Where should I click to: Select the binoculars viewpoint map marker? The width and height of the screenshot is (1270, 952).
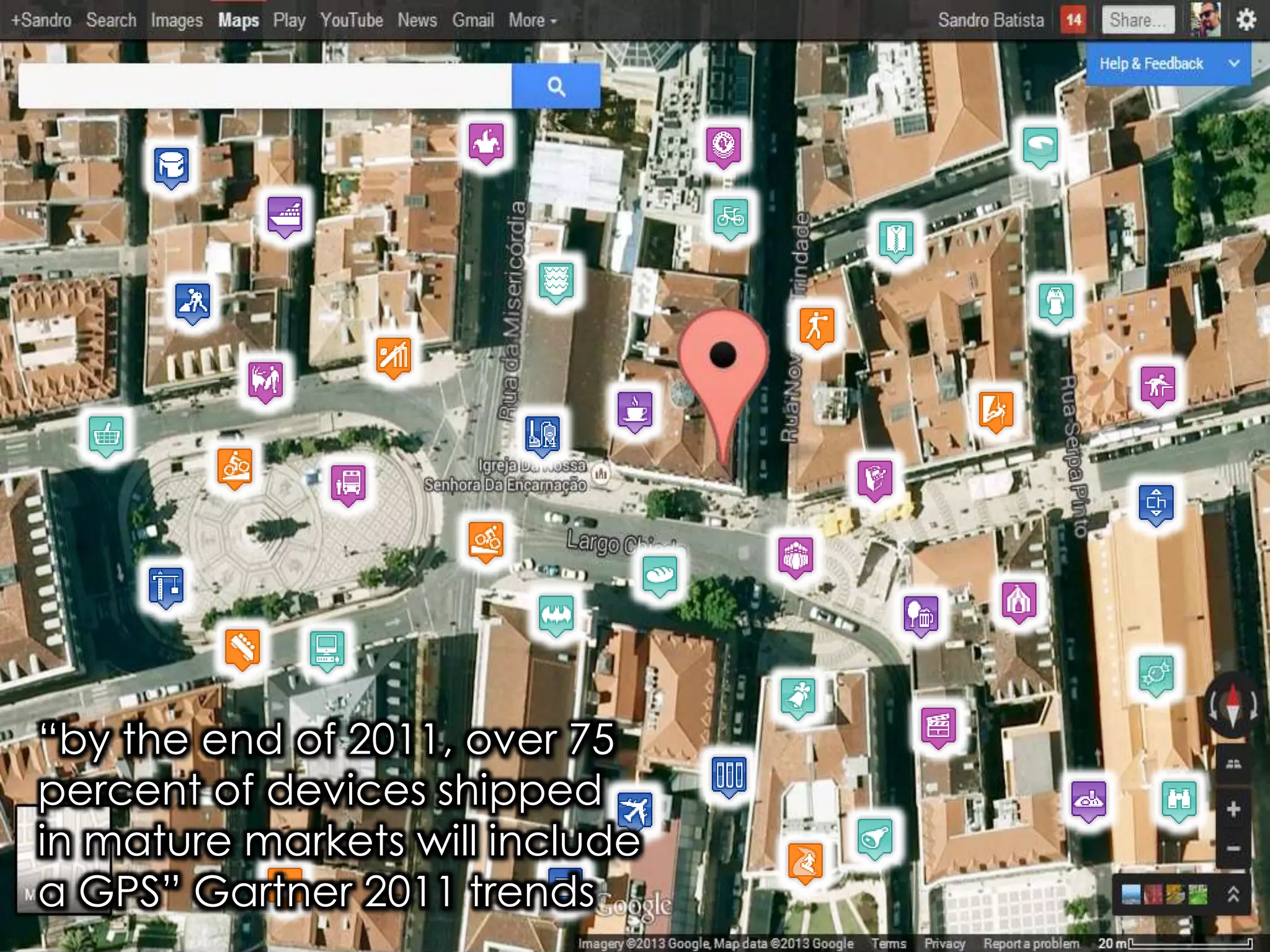[1178, 799]
